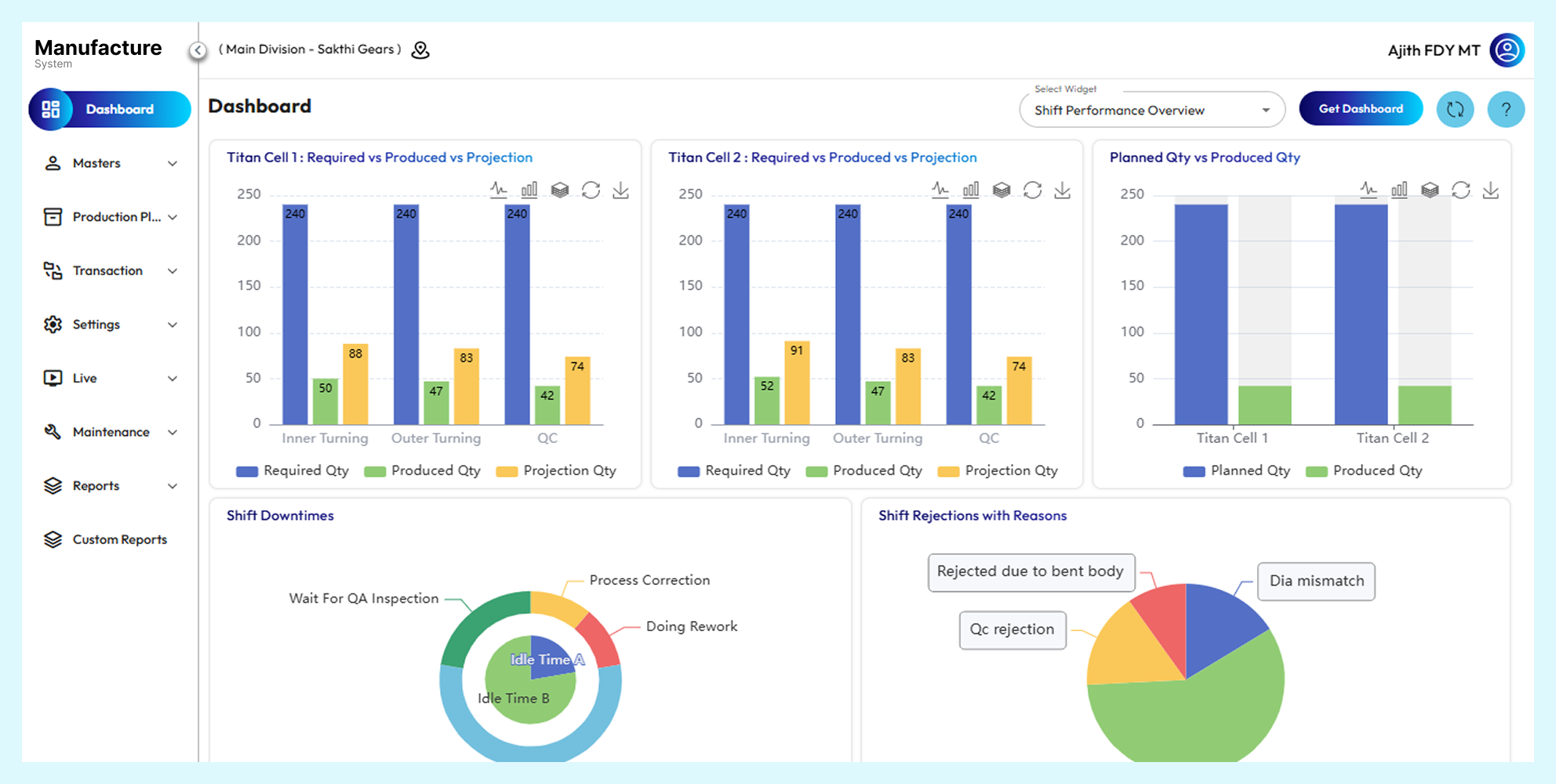Viewport: 1556px width, 784px height.
Task: Switch Titan Cell 1 chart to bar view
Action: pos(529,190)
